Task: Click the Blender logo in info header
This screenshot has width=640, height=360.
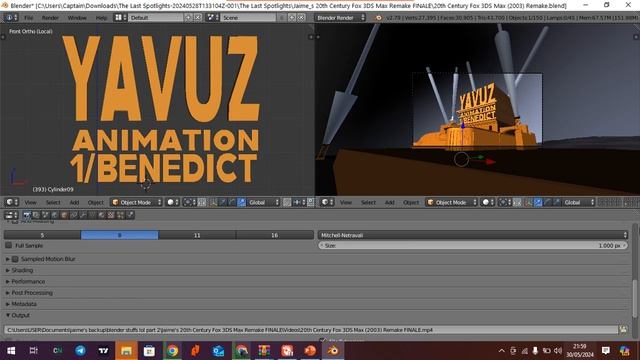Action: (x=378, y=18)
